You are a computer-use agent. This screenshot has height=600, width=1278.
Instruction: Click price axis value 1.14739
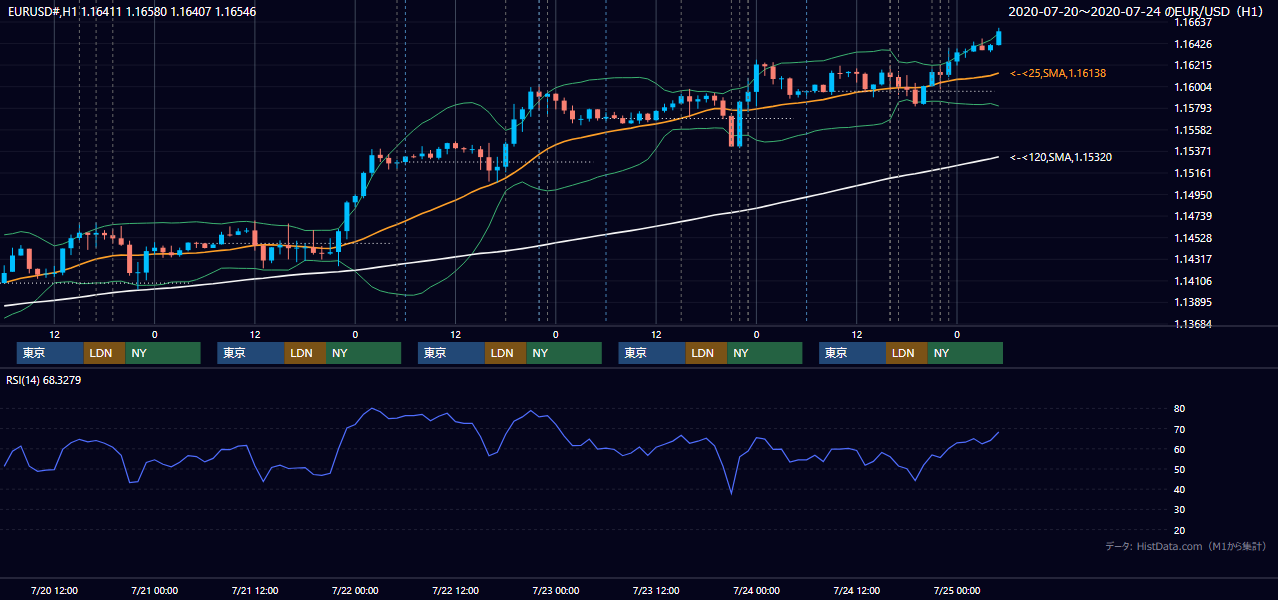click(1193, 216)
